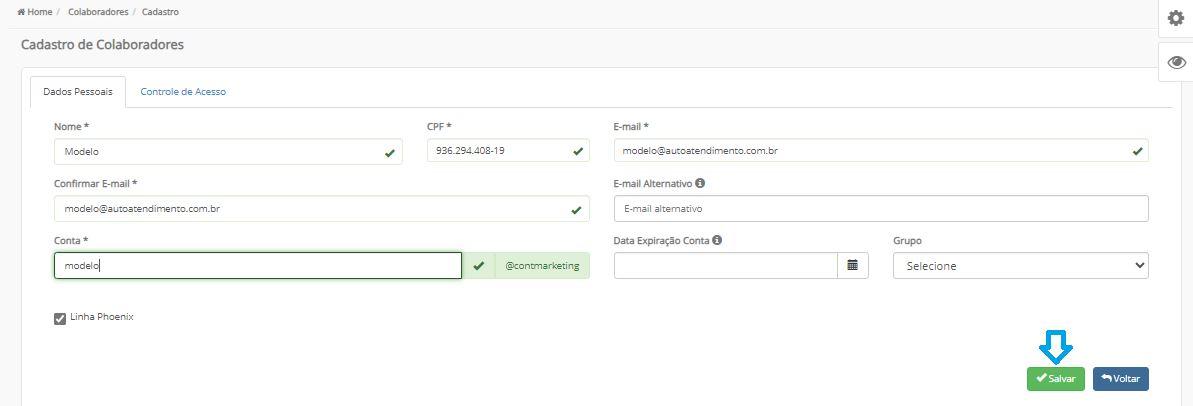The width and height of the screenshot is (1193, 406).
Task: Click info icon beside Data Expiração Conta
Action: pyautogui.click(x=717, y=240)
